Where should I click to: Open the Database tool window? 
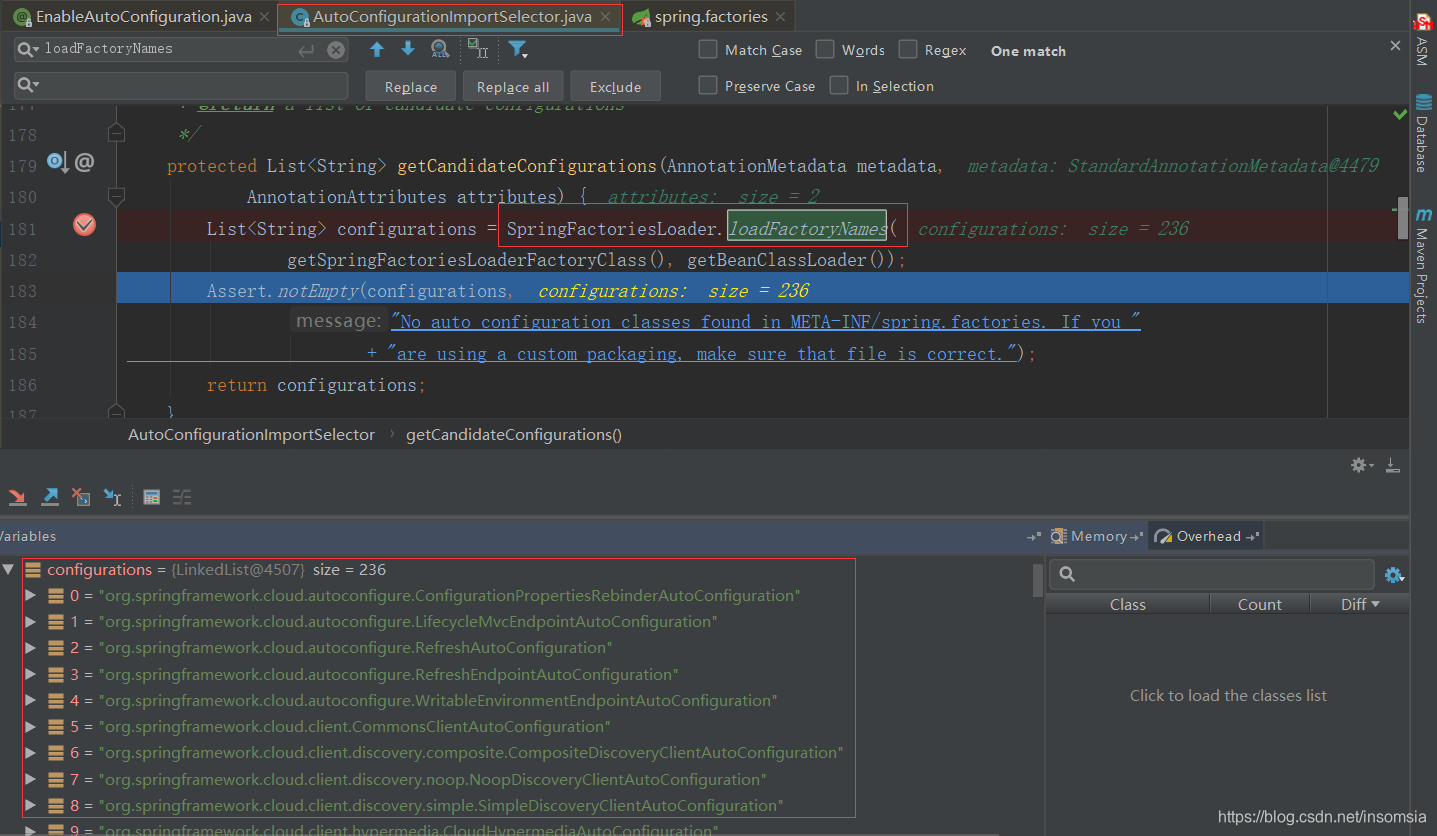tap(1421, 132)
